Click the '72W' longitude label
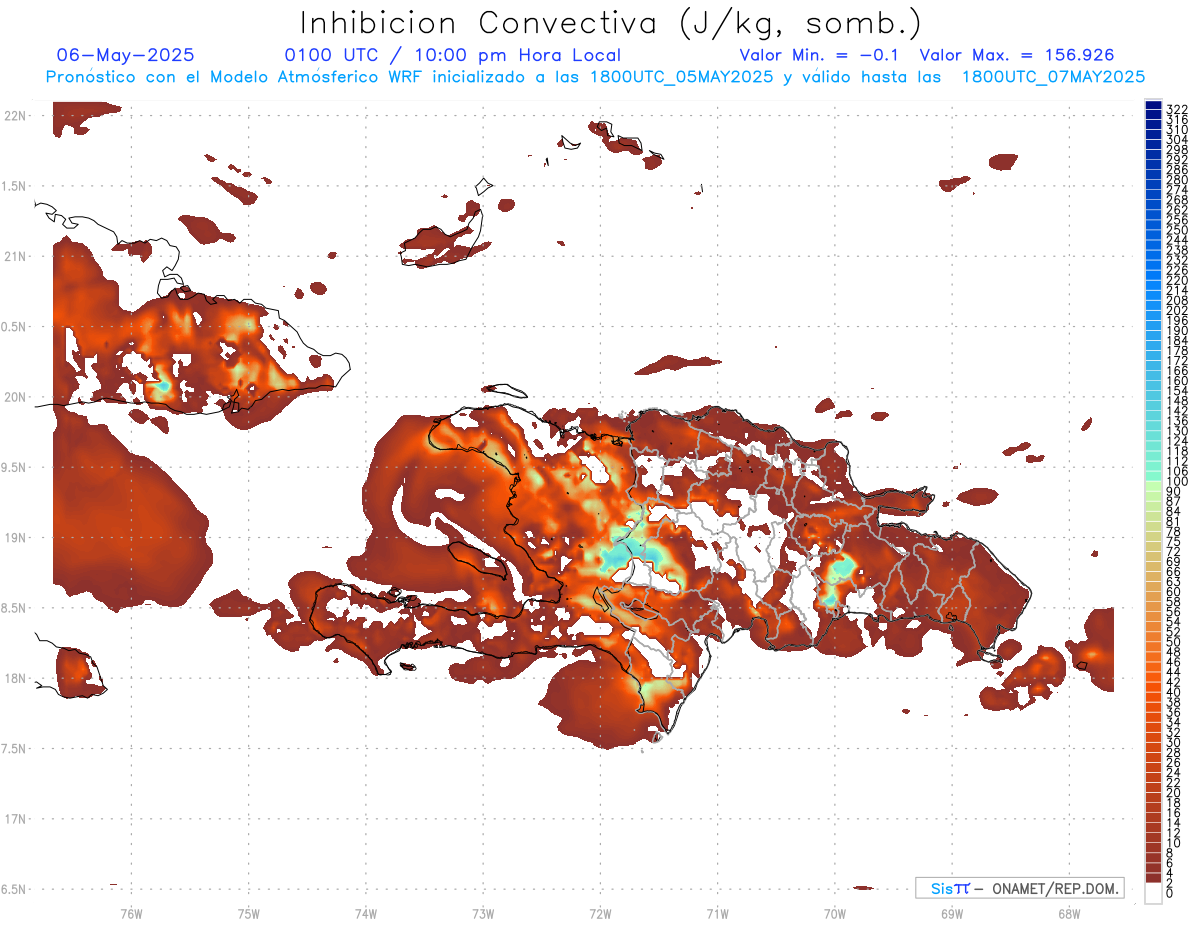This screenshot has height=927, width=1200. pyautogui.click(x=600, y=913)
